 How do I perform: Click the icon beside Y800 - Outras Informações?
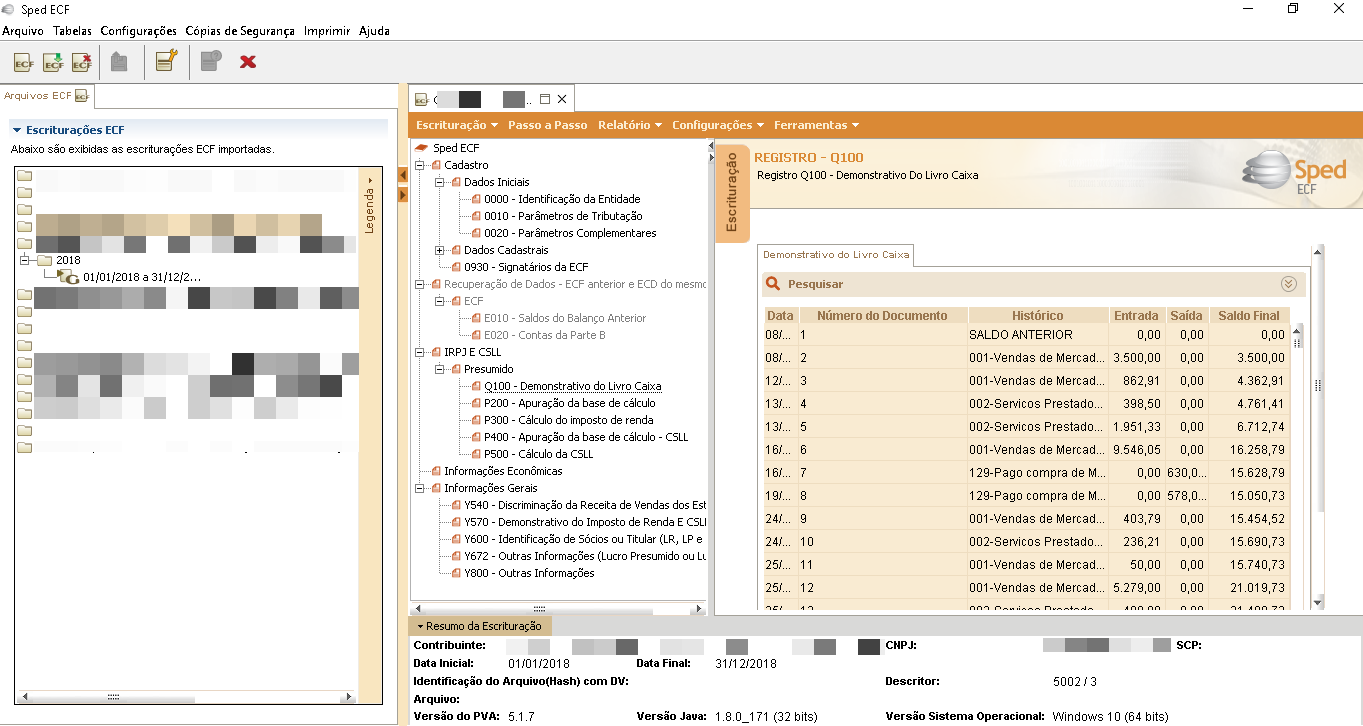click(456, 573)
